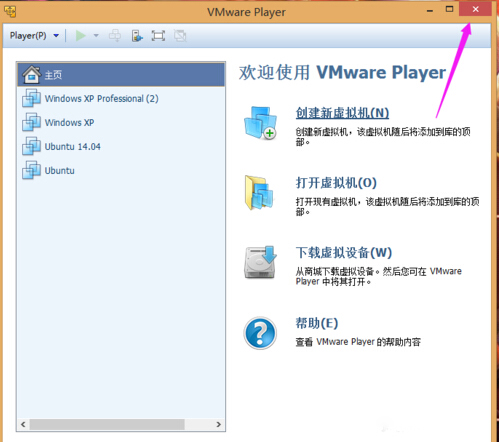
Task: Click the Unity mode toolbar icon
Action: click(180, 35)
